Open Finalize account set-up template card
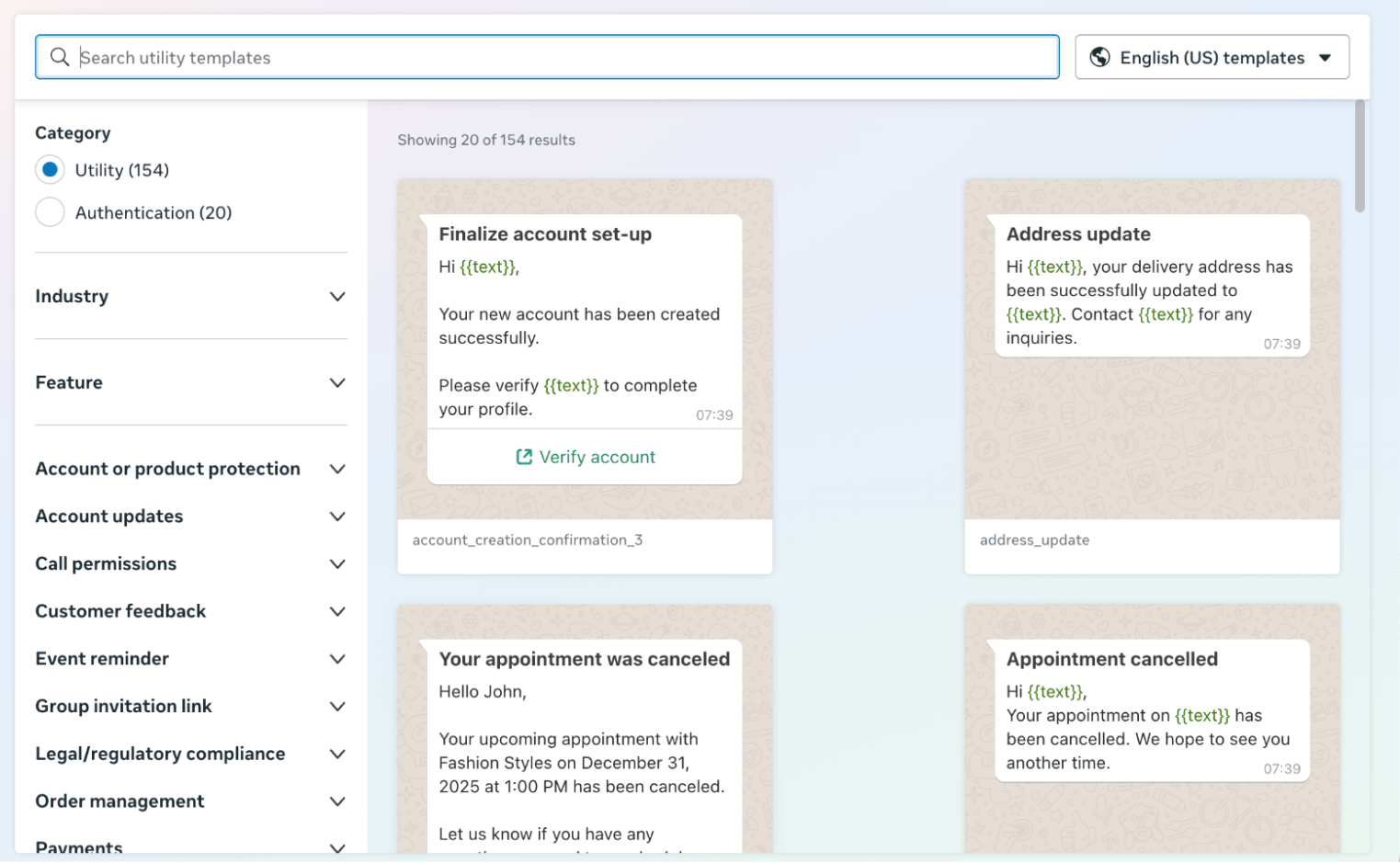Image resolution: width=1400 pixels, height=863 pixels. point(585,377)
